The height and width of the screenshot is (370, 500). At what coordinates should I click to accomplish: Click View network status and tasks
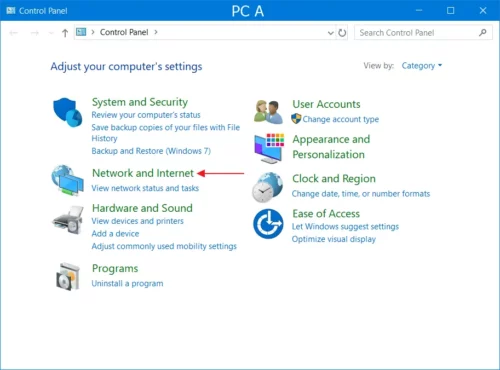click(145, 188)
